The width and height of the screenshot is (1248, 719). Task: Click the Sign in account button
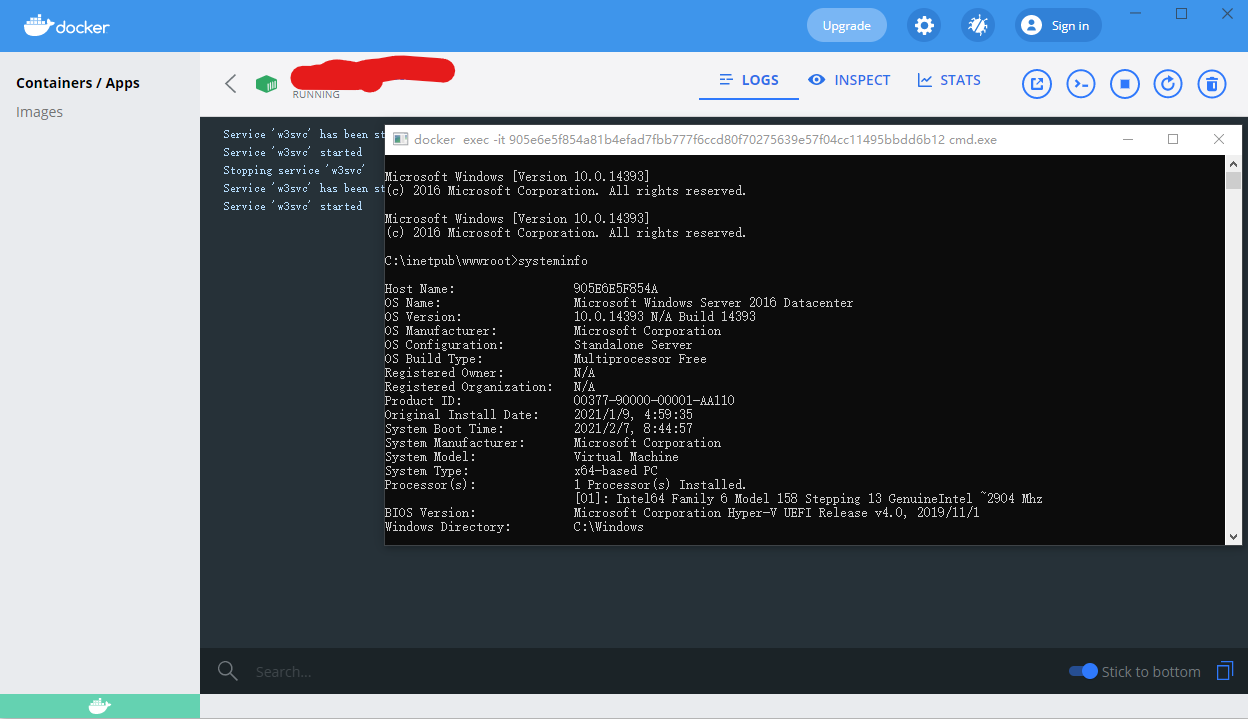(1058, 25)
